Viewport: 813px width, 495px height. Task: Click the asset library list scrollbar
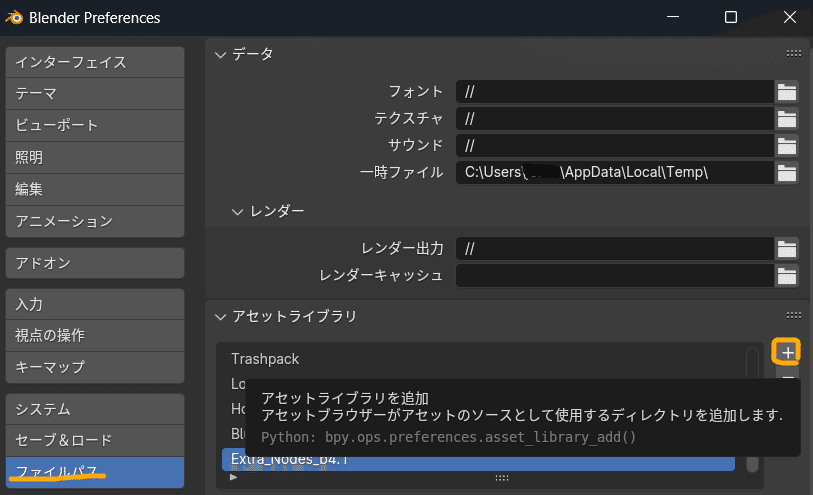click(x=752, y=409)
